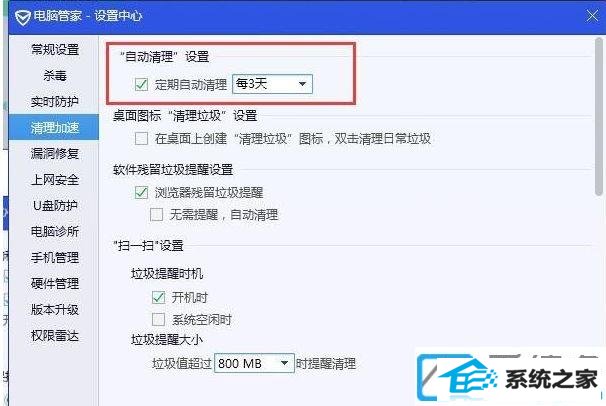This screenshot has width=606, height=406.
Task: Switch to 杀毒 settings
Action: coord(54,75)
